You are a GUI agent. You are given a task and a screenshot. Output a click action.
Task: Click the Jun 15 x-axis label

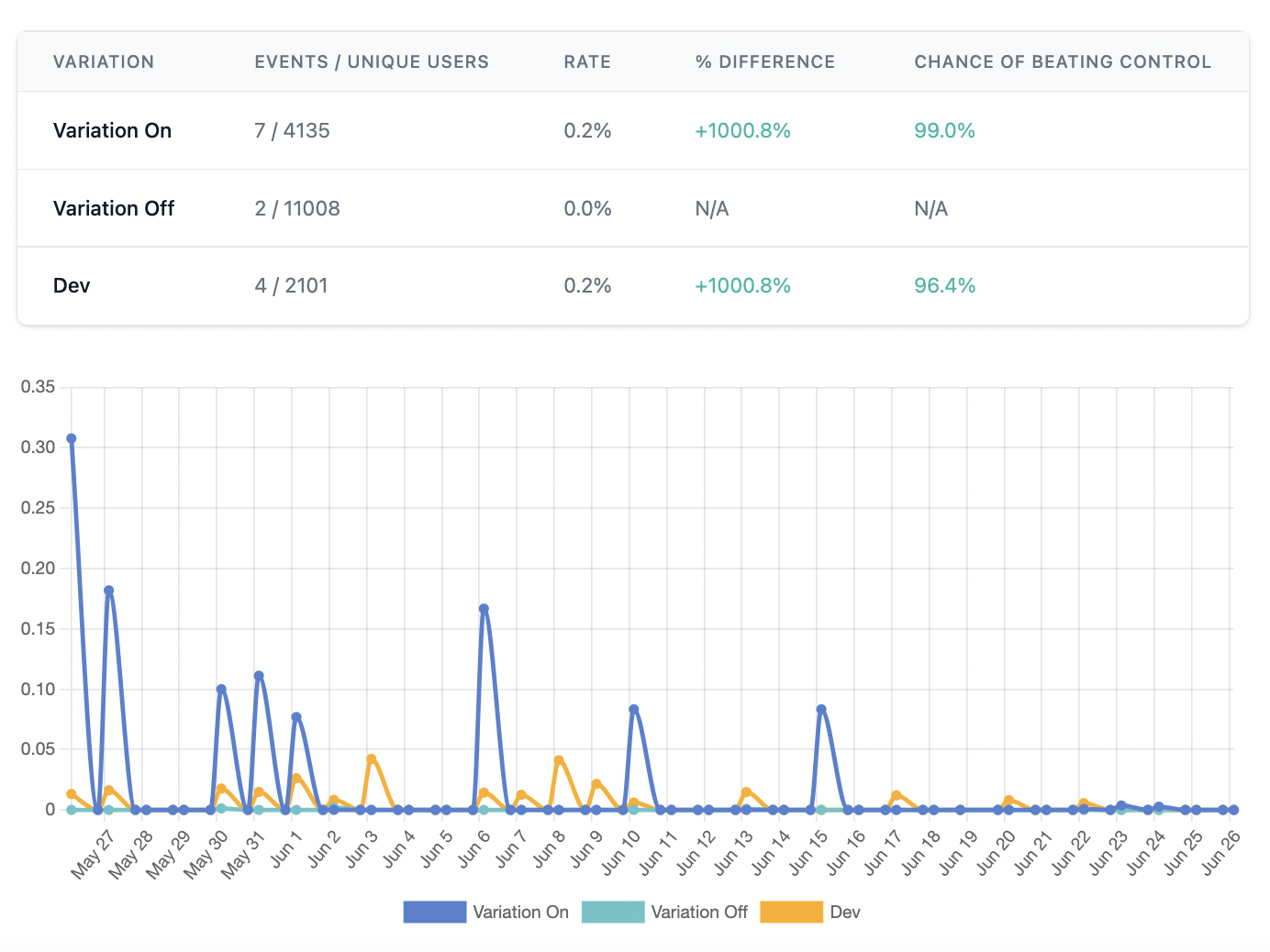[x=808, y=851]
